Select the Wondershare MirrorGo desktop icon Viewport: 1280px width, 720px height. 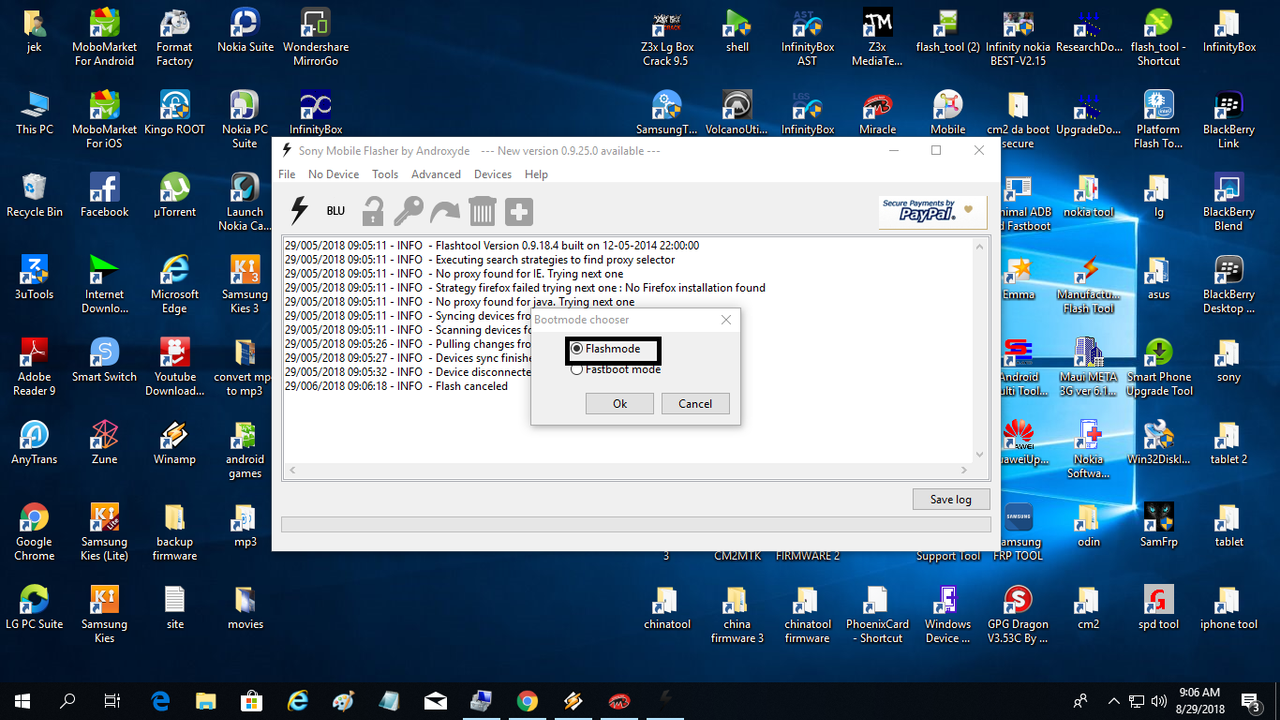pos(316,37)
